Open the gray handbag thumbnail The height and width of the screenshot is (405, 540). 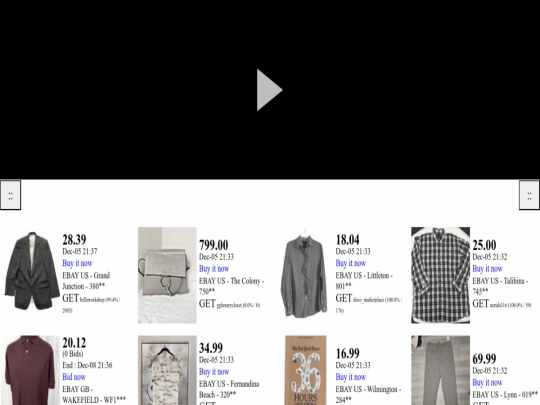point(167,275)
